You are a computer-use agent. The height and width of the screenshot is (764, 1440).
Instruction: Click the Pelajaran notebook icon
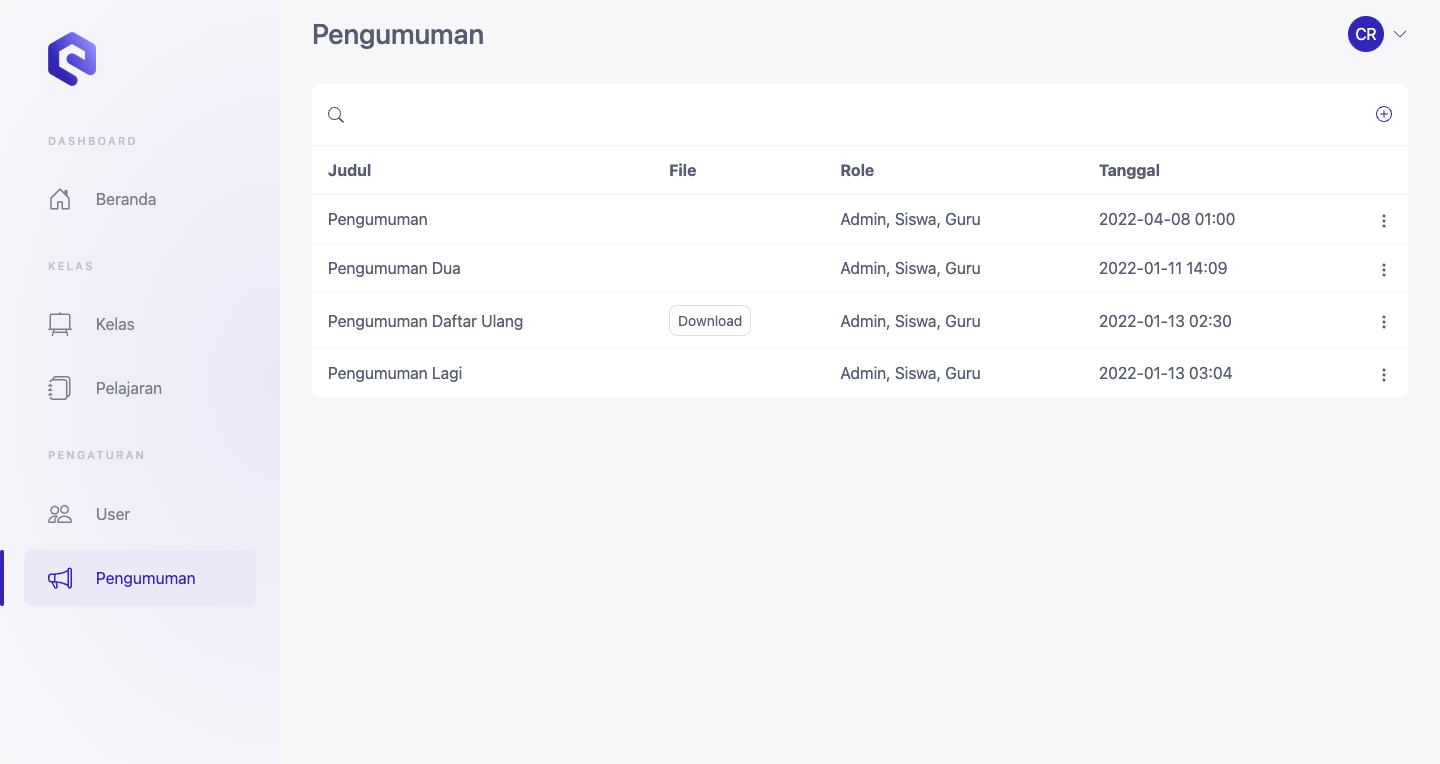tap(60, 388)
